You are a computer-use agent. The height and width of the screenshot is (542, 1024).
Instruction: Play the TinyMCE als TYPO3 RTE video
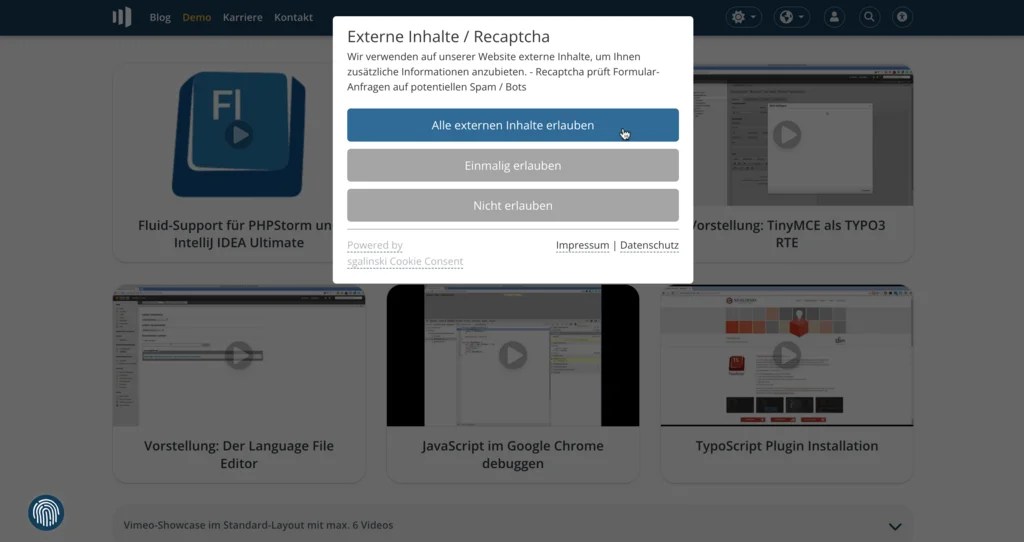[787, 134]
